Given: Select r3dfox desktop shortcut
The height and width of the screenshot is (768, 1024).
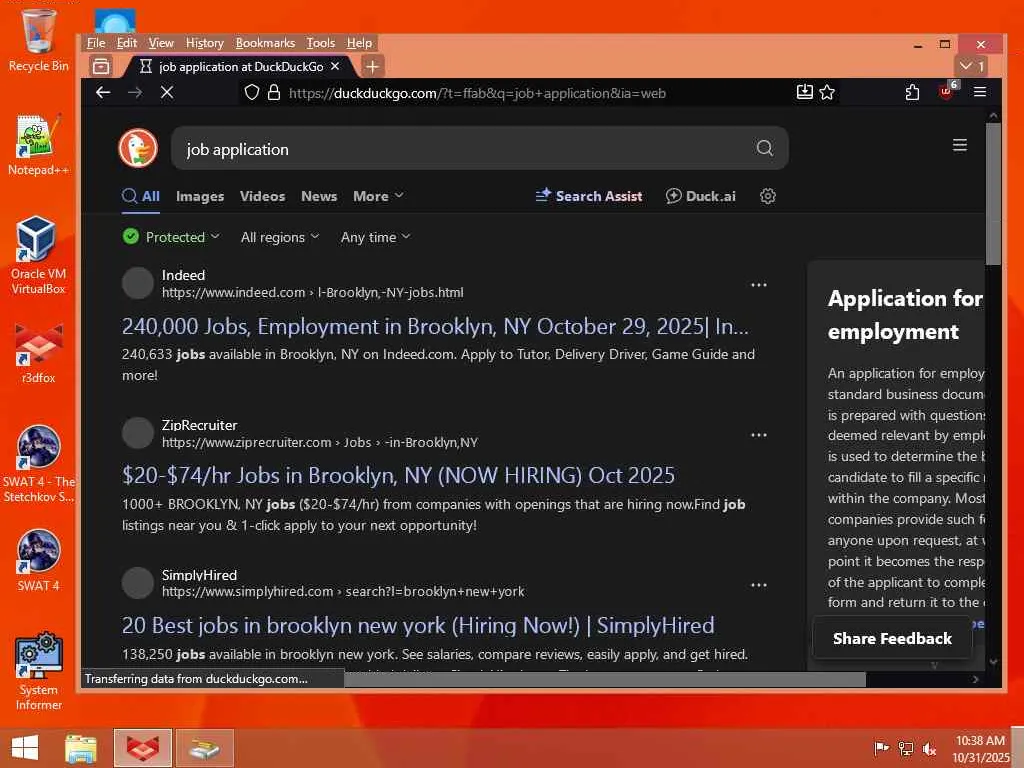Looking at the screenshot, I should point(38,353).
